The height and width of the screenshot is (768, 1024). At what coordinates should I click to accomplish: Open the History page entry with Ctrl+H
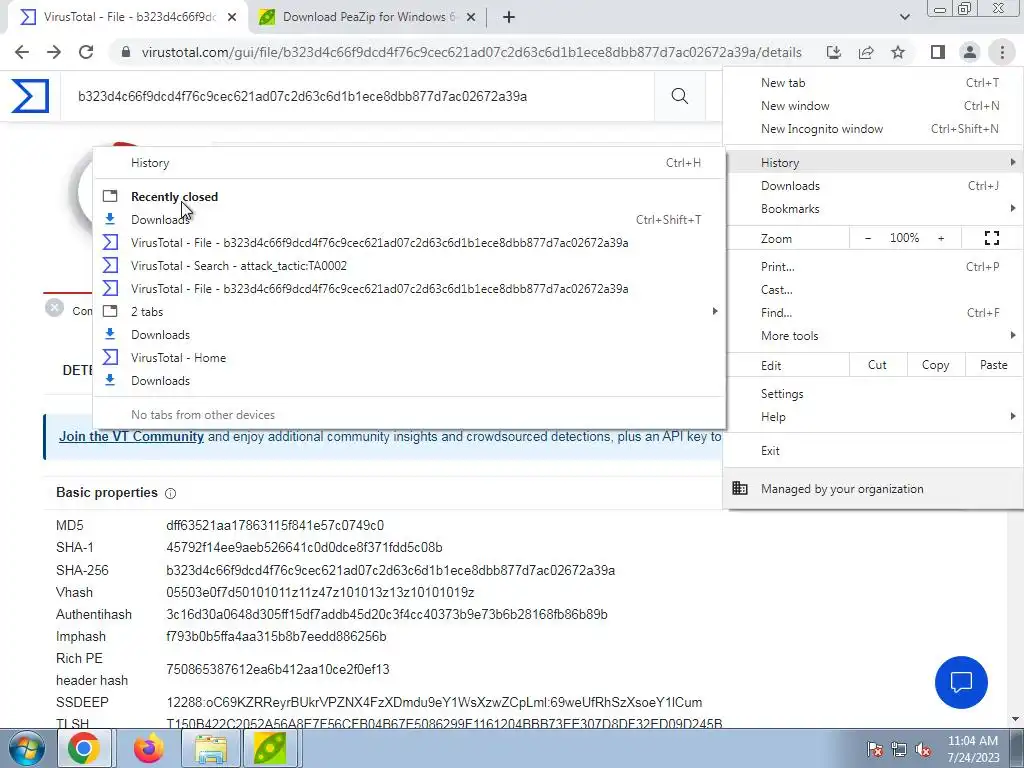tap(409, 163)
